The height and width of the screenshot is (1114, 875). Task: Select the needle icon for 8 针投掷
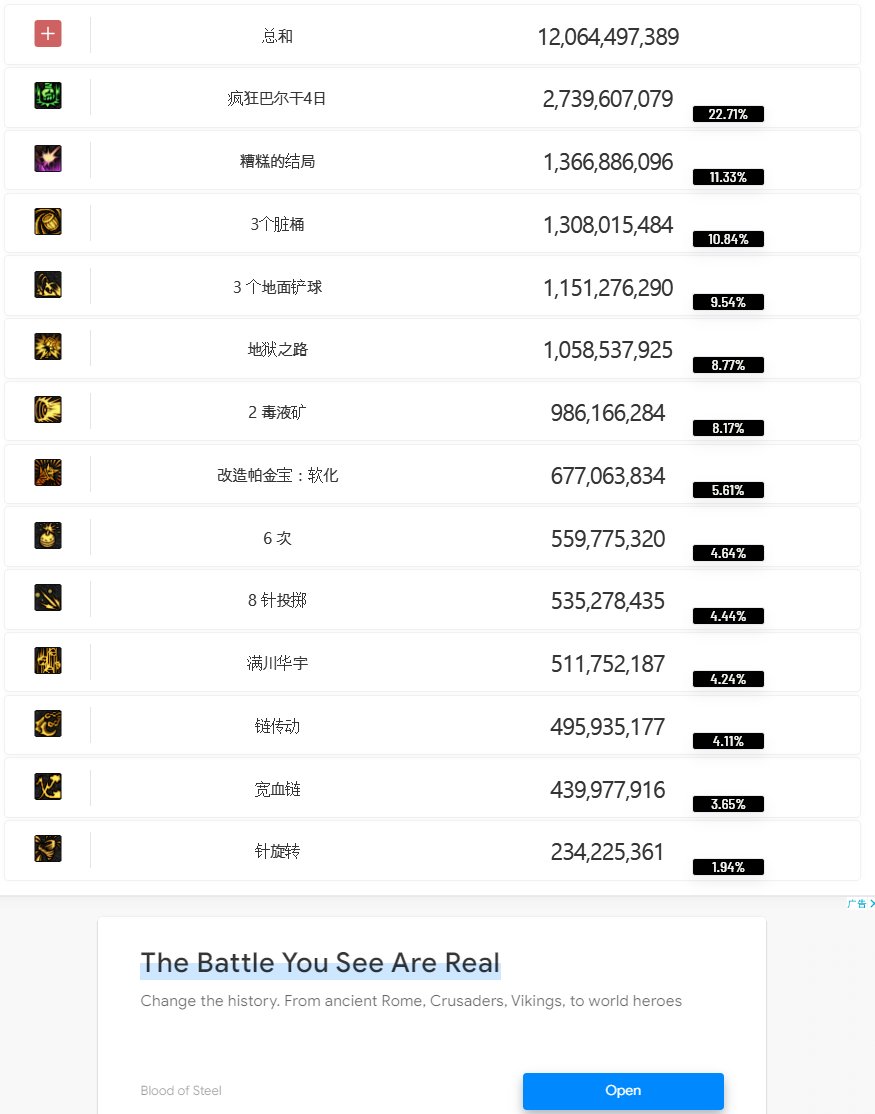[48, 597]
